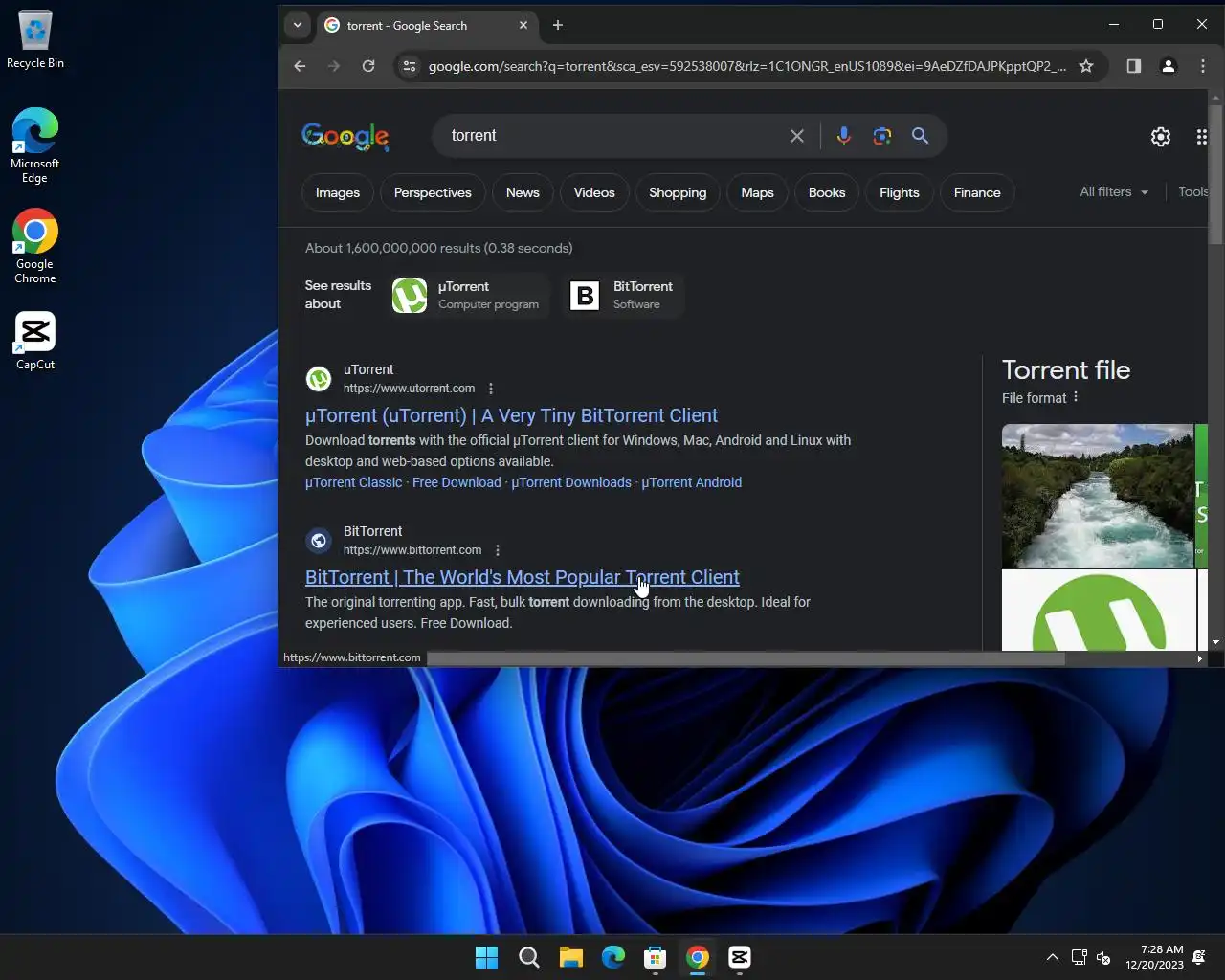Open Microsoft Store from taskbar
This screenshot has height=980, width=1225.
(656, 957)
